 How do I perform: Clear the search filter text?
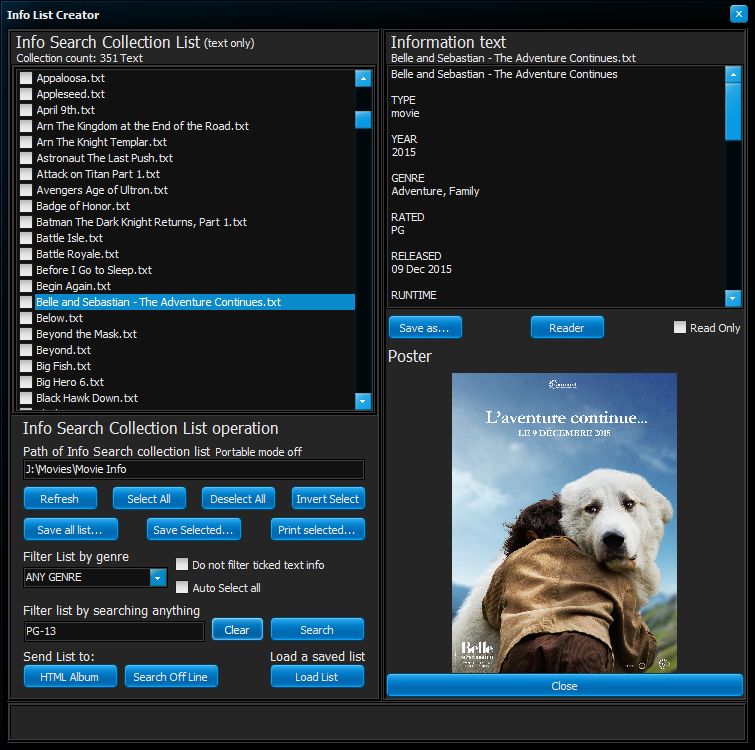coord(237,629)
